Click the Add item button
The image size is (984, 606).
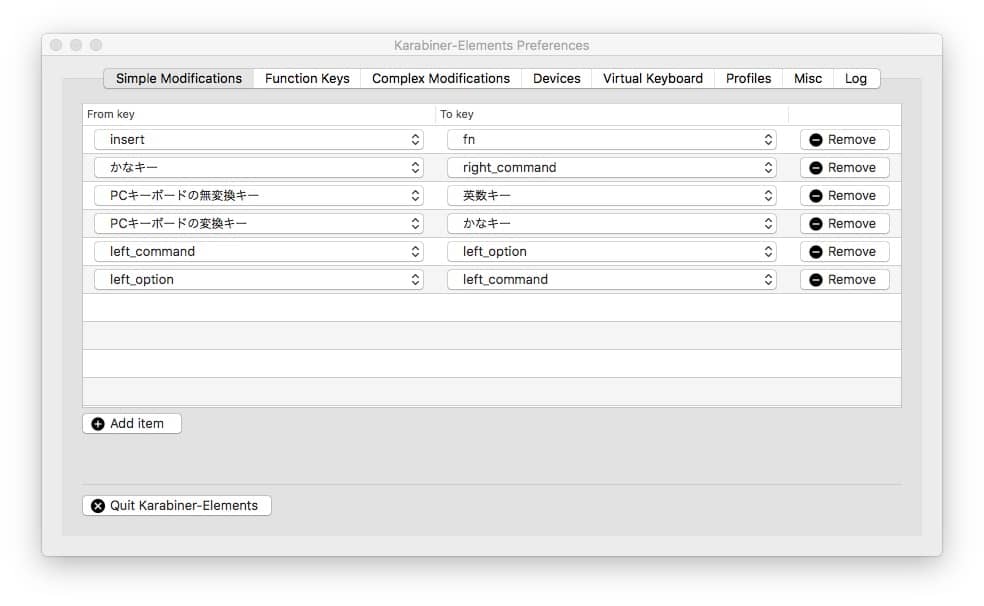(x=132, y=423)
